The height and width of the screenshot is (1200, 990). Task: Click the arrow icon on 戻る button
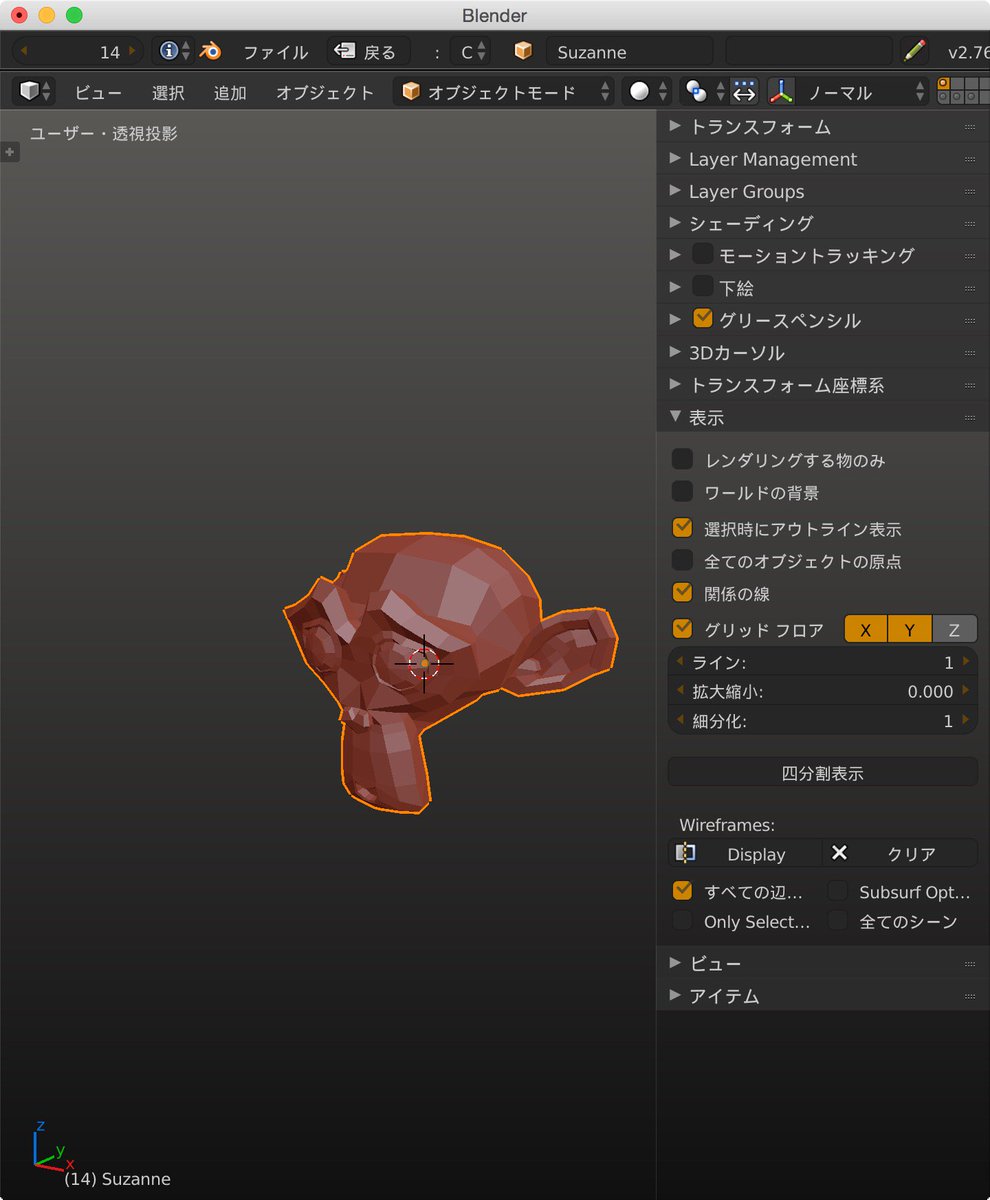point(344,51)
